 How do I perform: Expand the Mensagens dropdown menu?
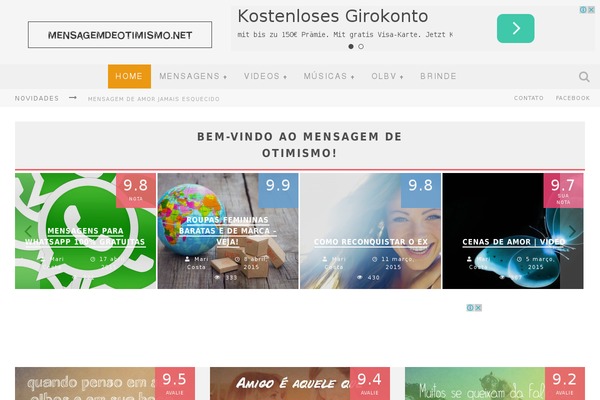point(193,77)
